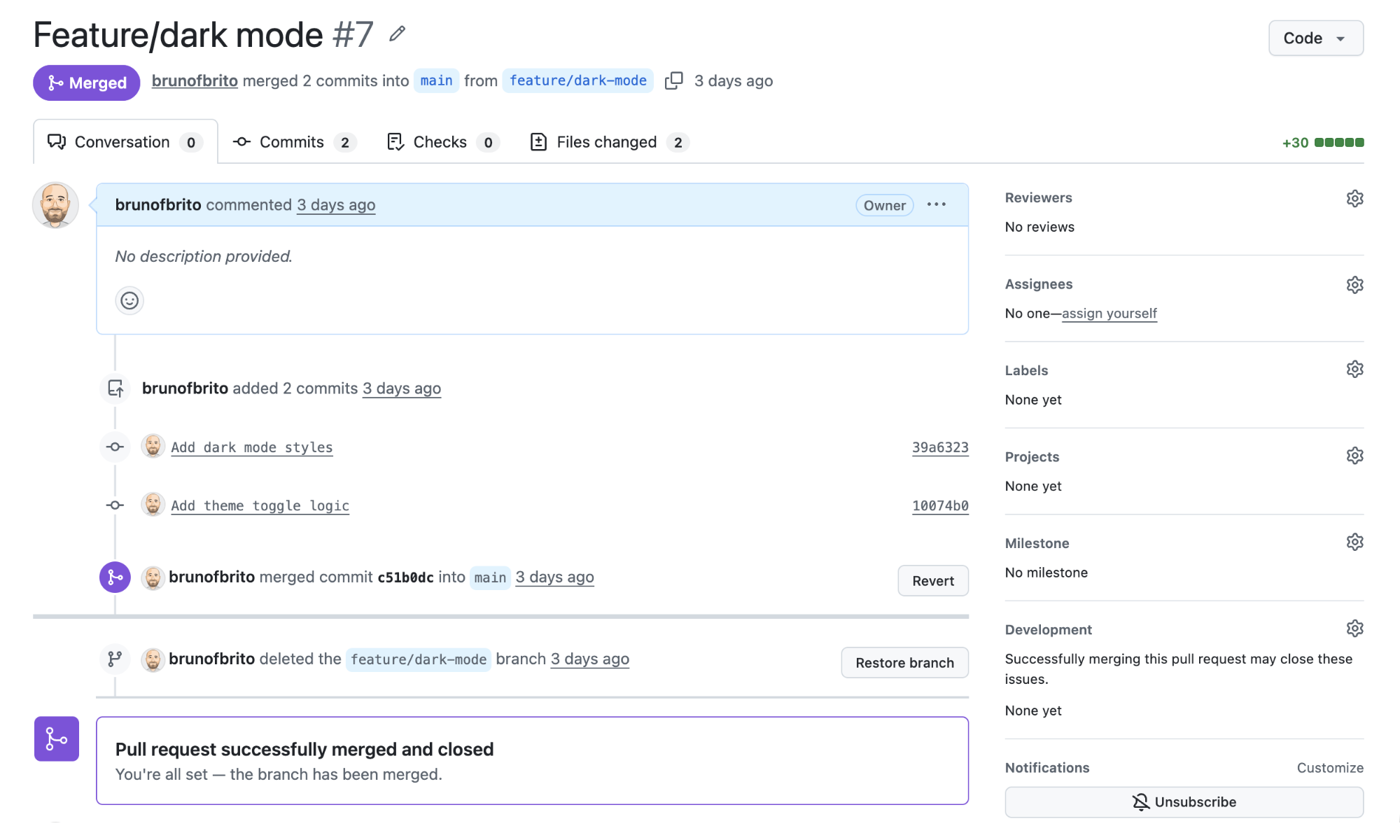Add a reaction with smiley icon

pyautogui.click(x=129, y=301)
